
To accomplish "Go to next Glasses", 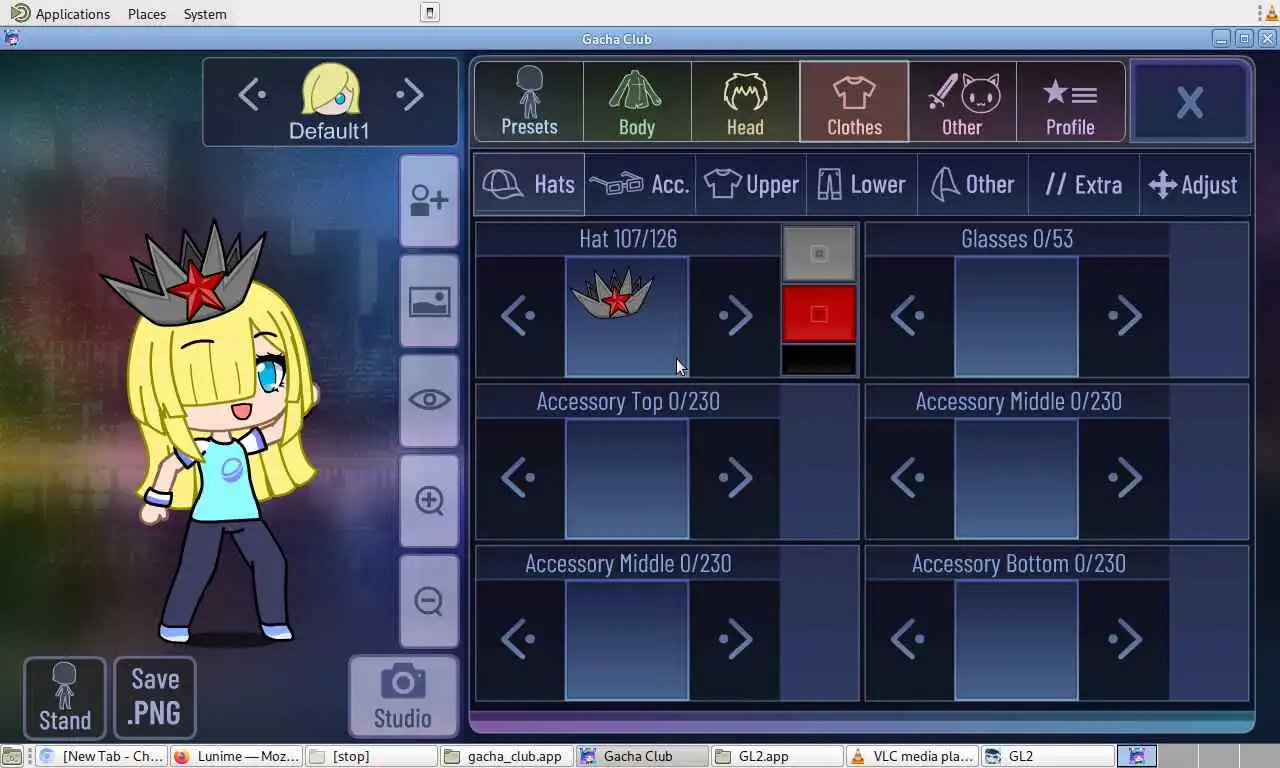I will point(1125,316).
